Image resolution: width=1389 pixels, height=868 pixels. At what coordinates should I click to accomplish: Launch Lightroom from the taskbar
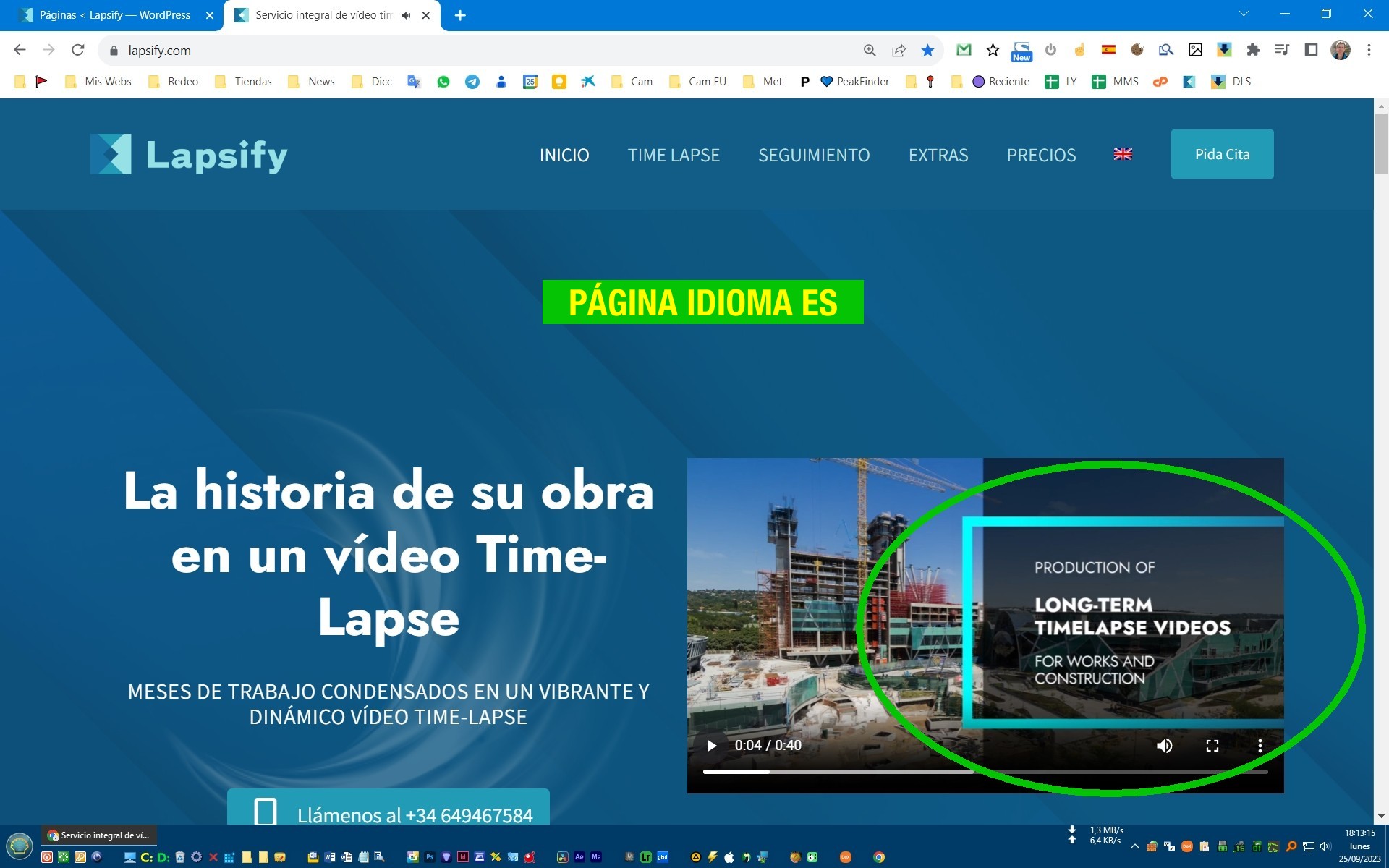point(646,857)
